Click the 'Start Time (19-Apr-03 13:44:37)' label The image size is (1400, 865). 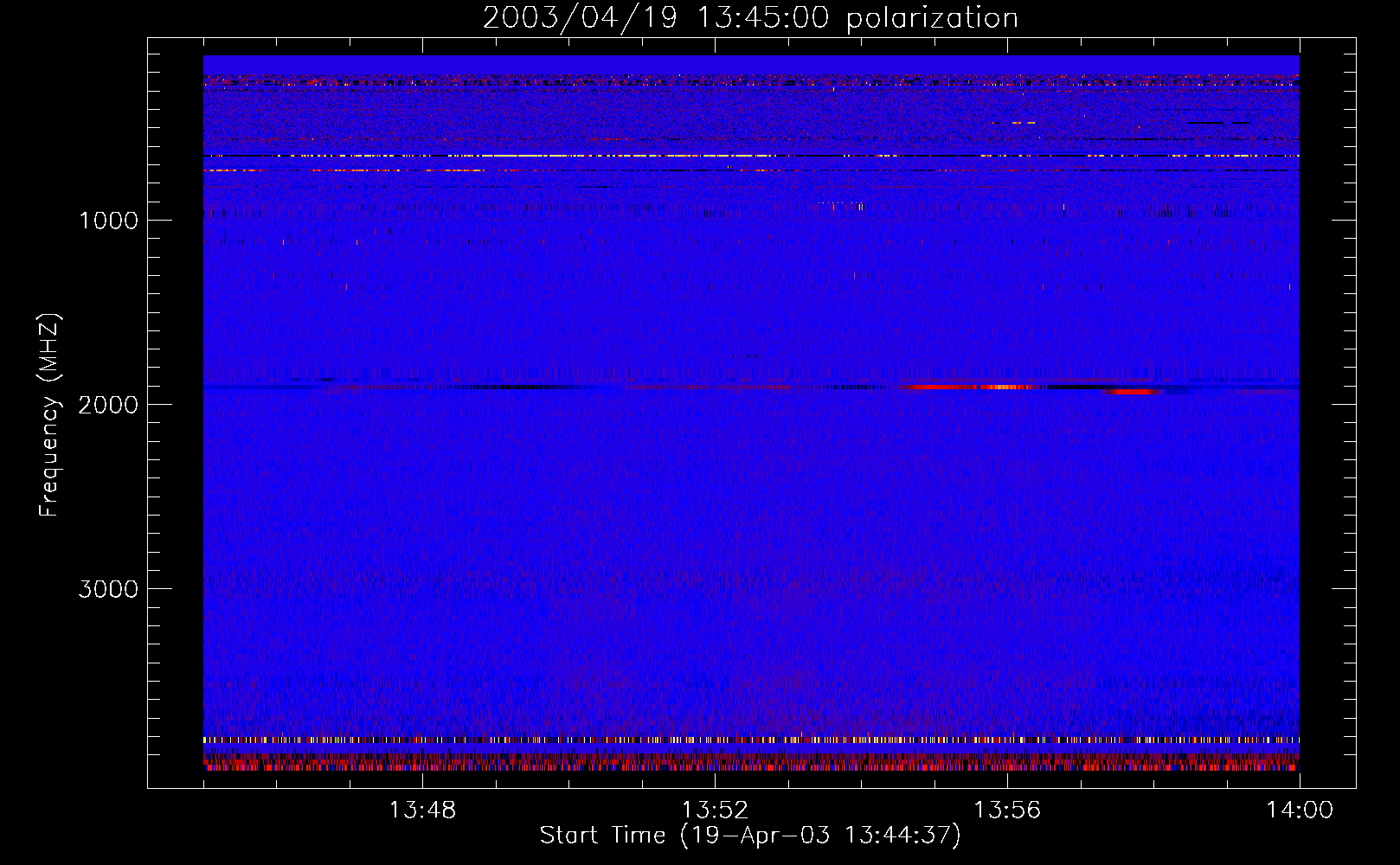(x=750, y=836)
